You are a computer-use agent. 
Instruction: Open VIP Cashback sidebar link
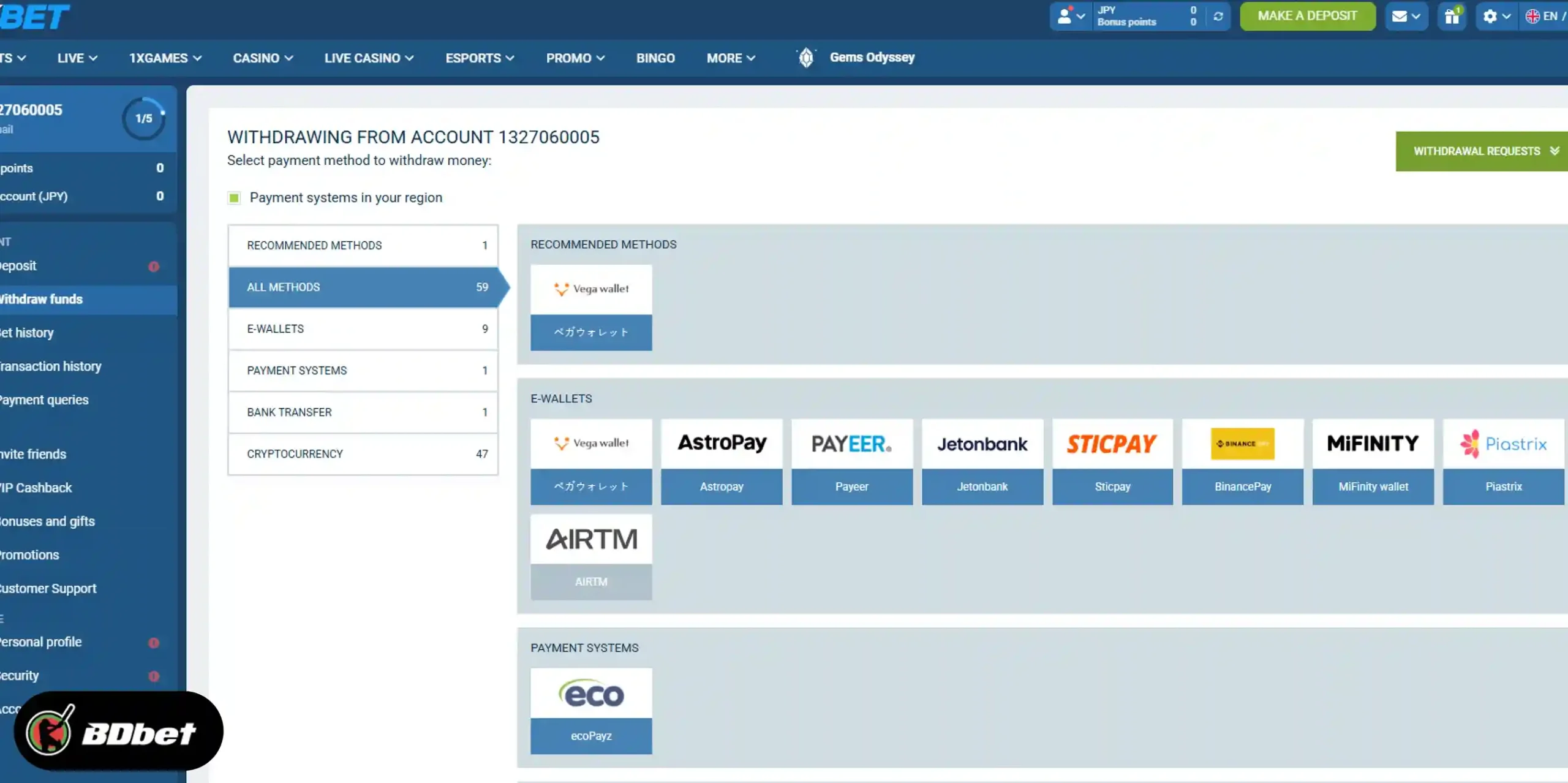(x=36, y=488)
